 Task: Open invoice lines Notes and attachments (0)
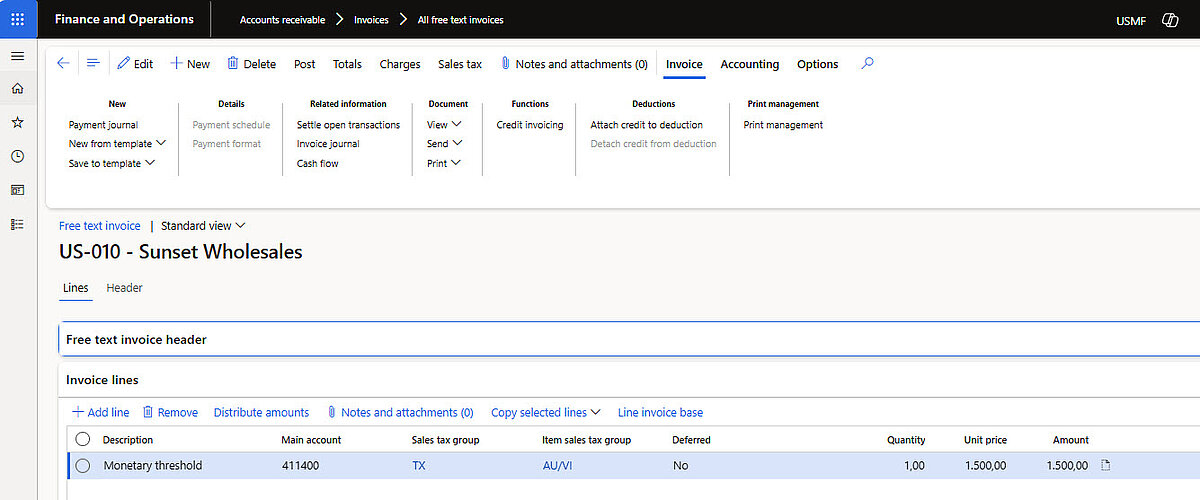400,412
